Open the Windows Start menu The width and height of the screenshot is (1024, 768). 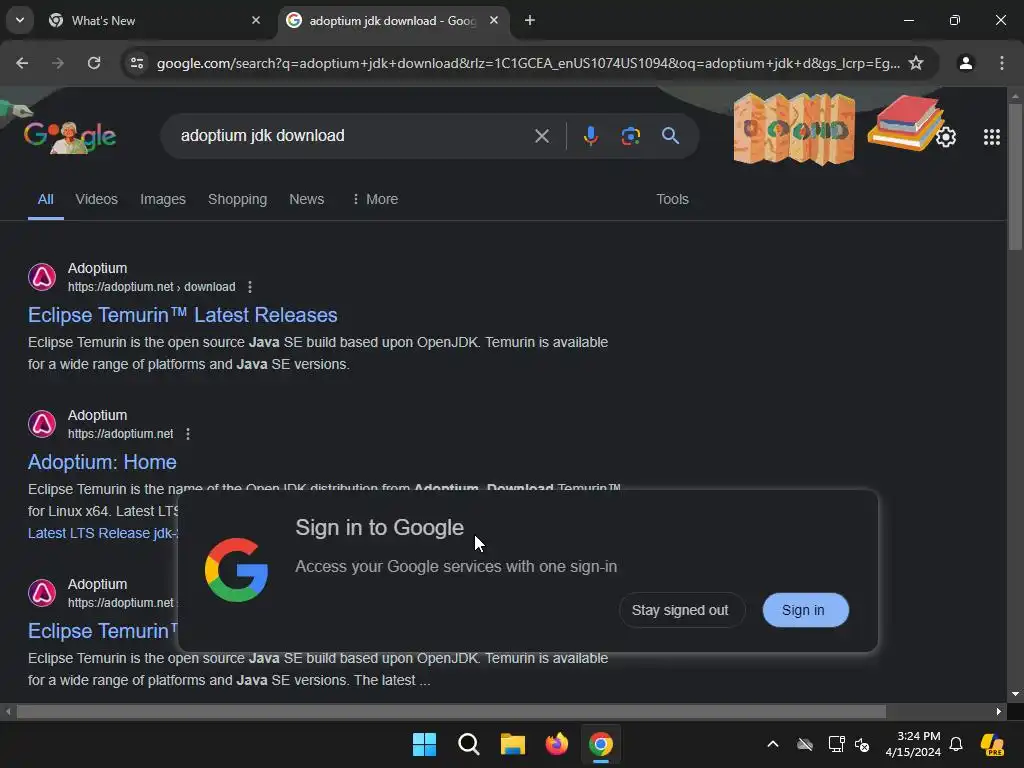point(424,744)
